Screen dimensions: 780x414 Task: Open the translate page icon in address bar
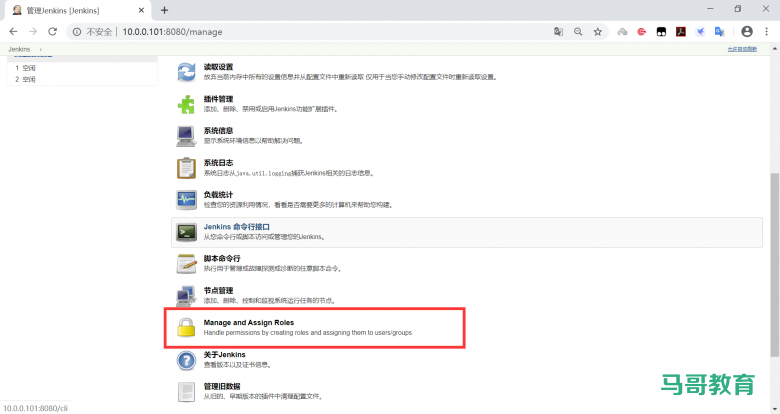pos(558,32)
